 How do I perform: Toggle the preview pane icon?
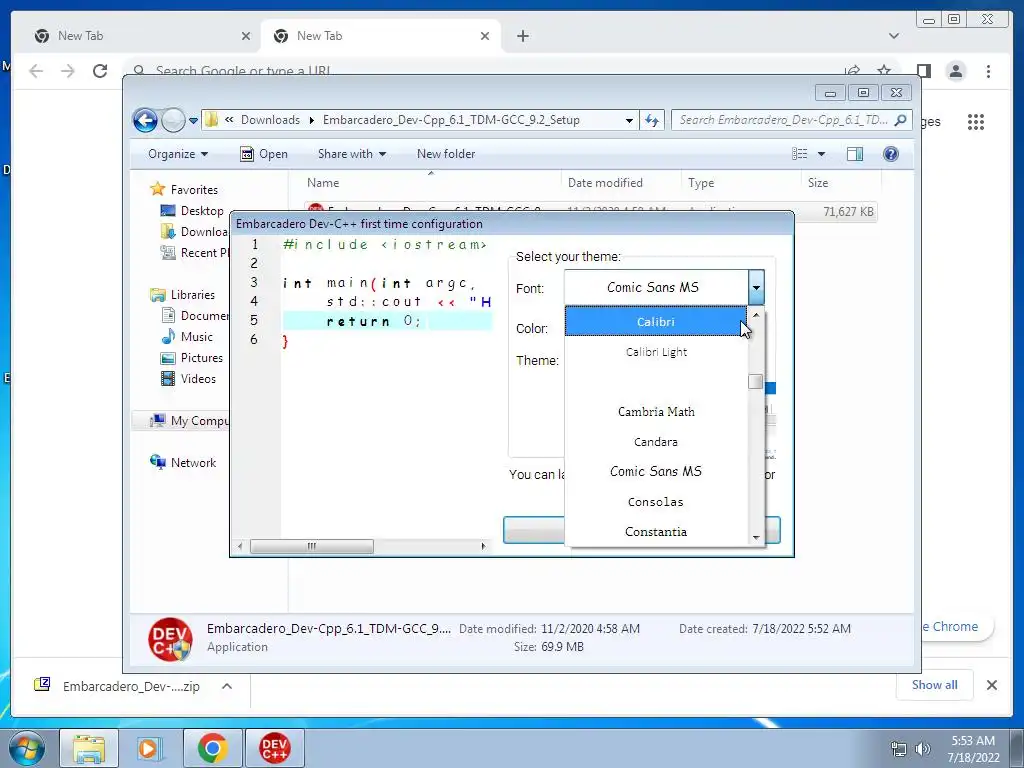[855, 154]
